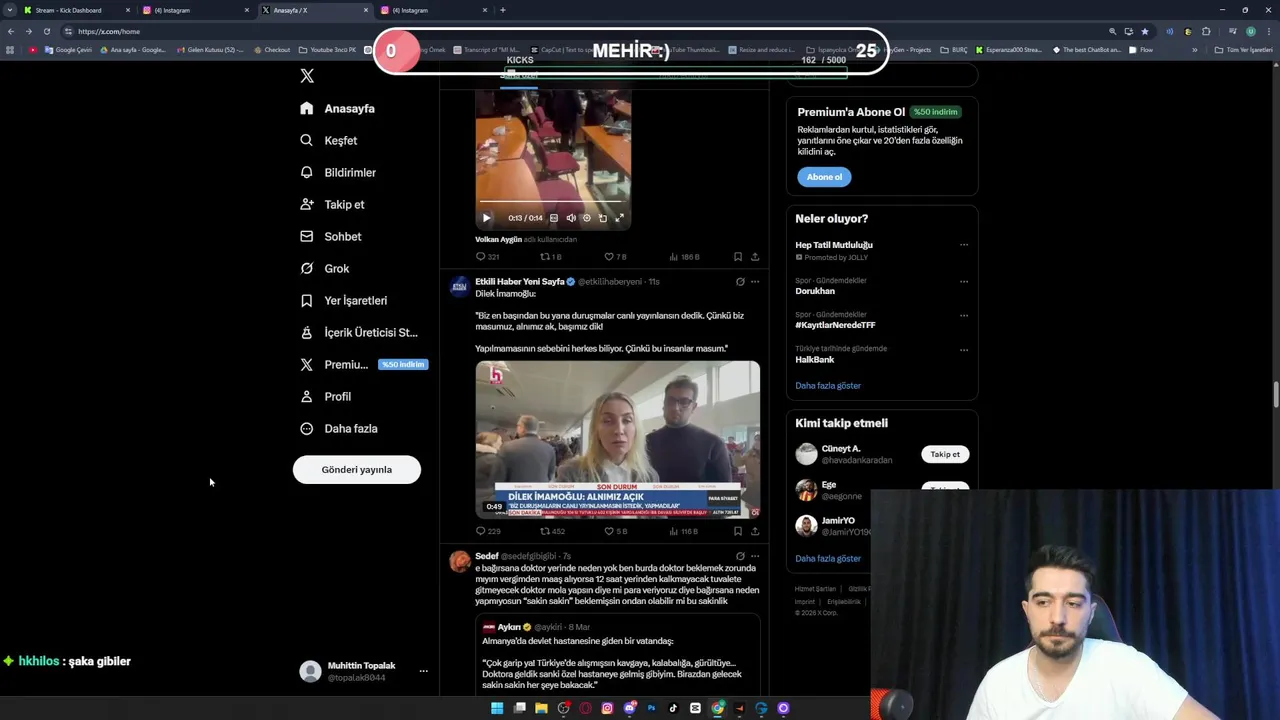Click video progress bar of Volkan Aygün video
1280x720 pixels.
pyautogui.click(x=553, y=203)
